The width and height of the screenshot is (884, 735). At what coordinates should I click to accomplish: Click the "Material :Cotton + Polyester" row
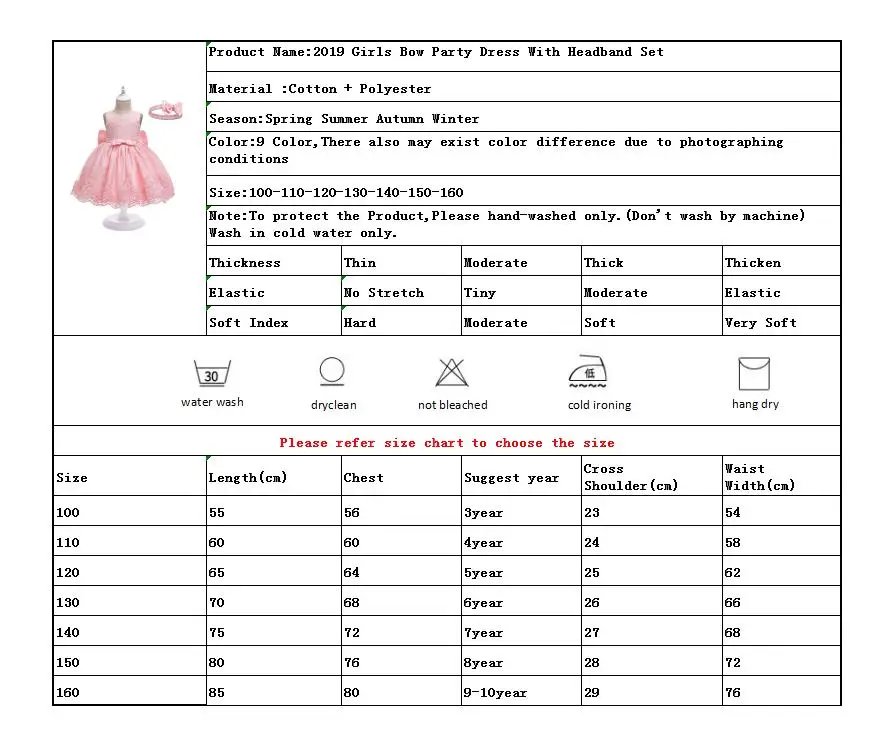coord(523,87)
